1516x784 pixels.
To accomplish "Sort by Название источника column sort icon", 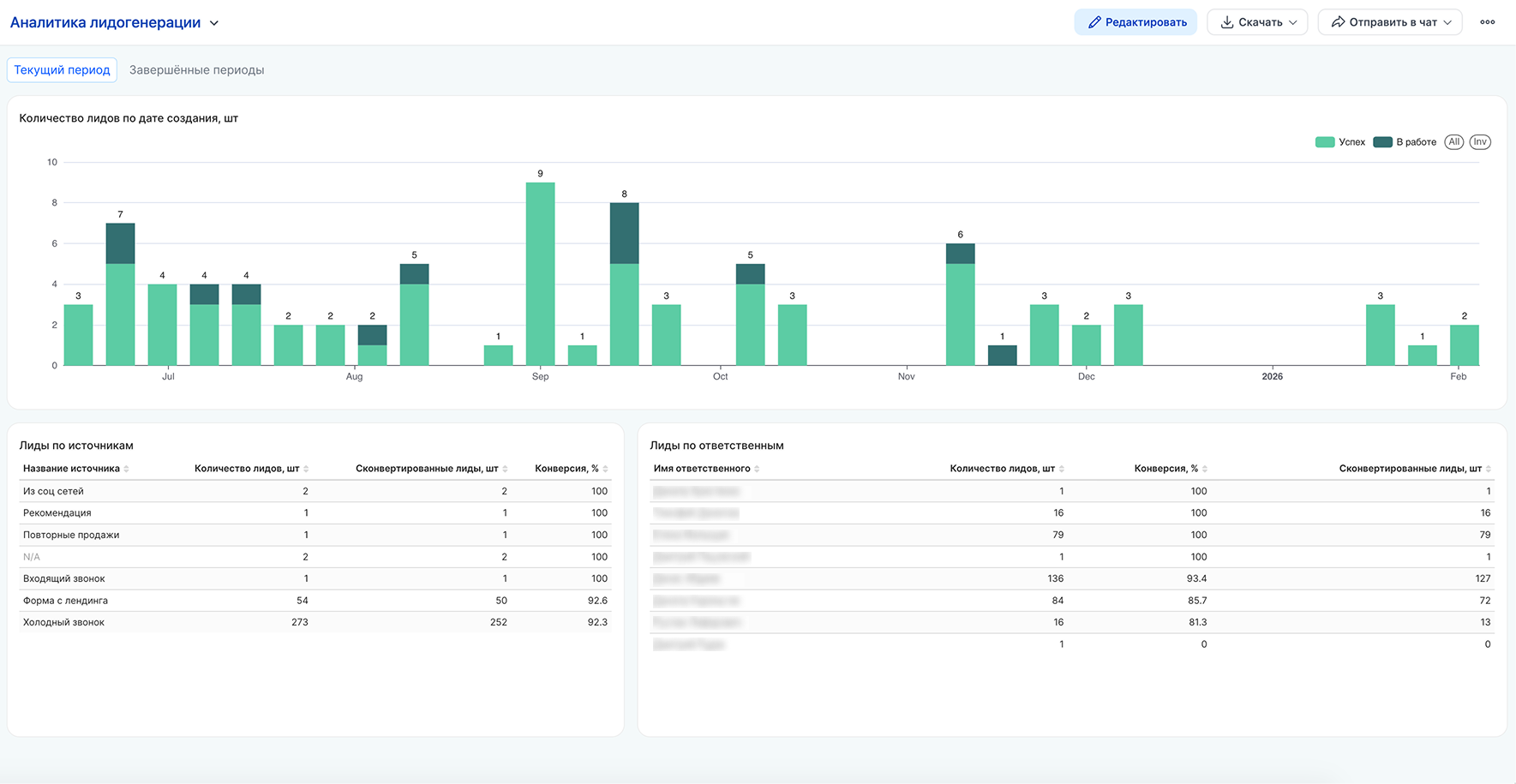I will pyautogui.click(x=127, y=469).
